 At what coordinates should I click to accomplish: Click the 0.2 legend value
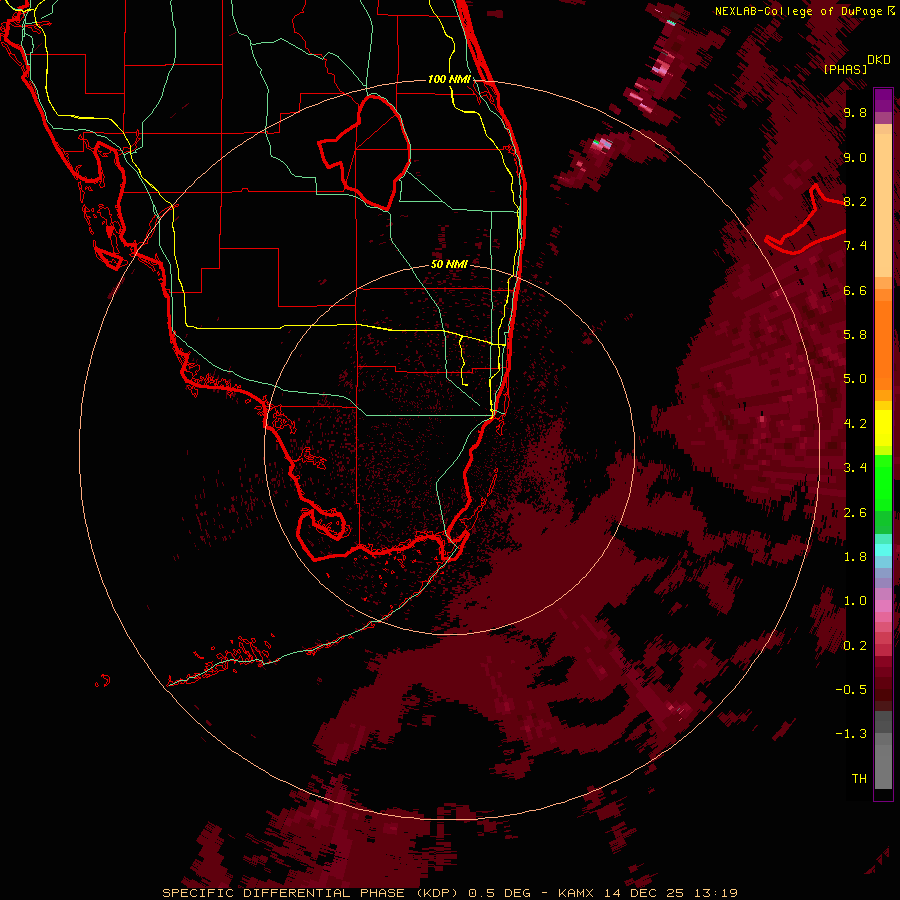click(x=855, y=646)
